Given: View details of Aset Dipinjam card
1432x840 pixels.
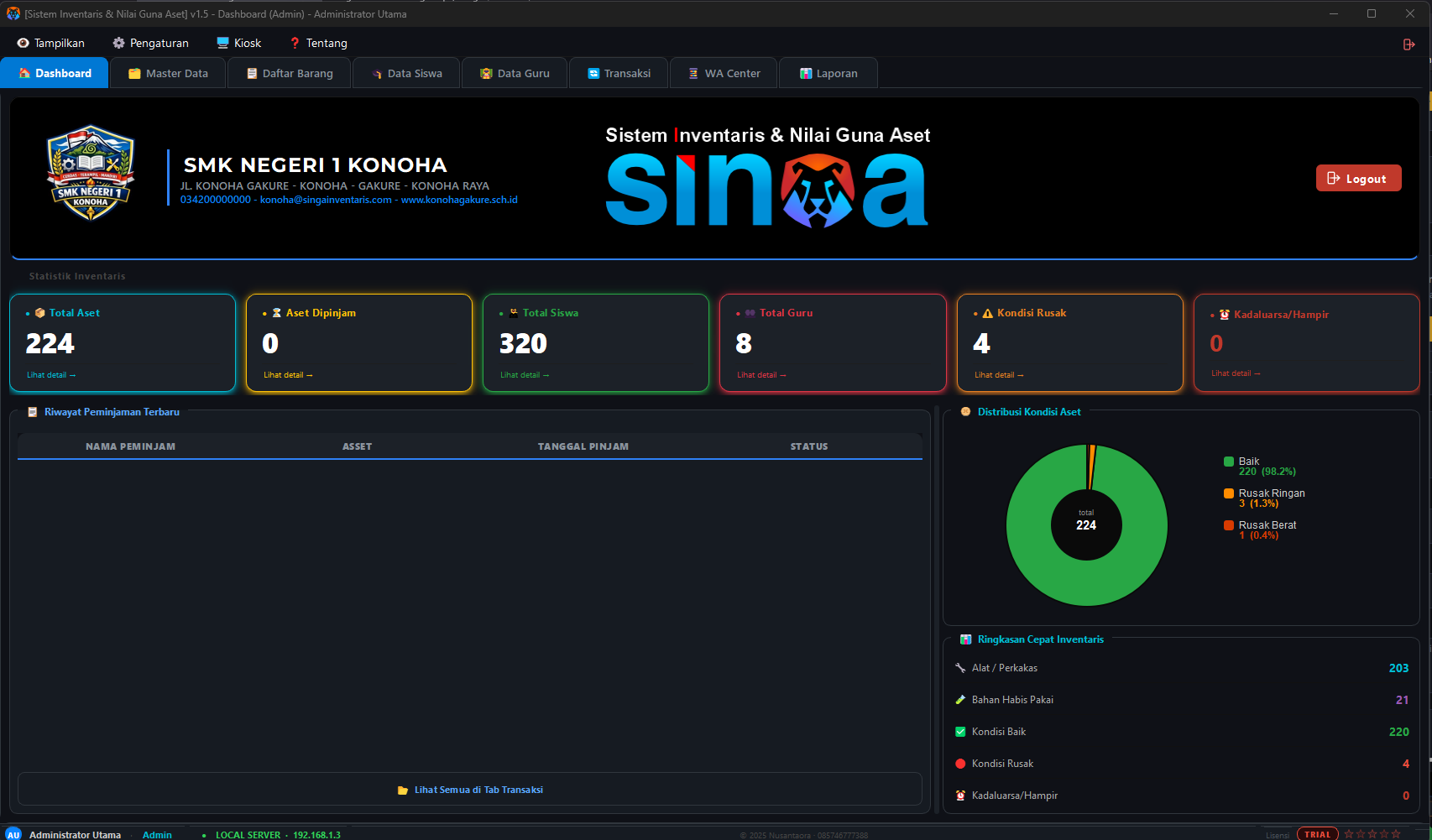Looking at the screenshot, I should click(288, 375).
